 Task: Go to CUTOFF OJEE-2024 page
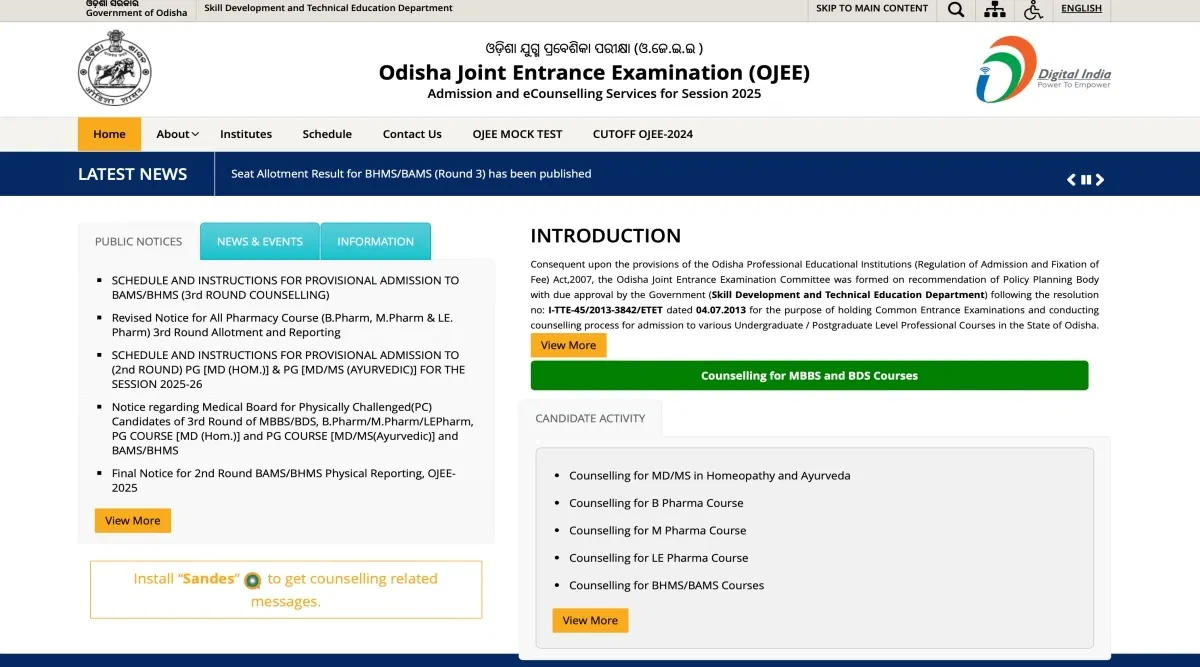[642, 134]
